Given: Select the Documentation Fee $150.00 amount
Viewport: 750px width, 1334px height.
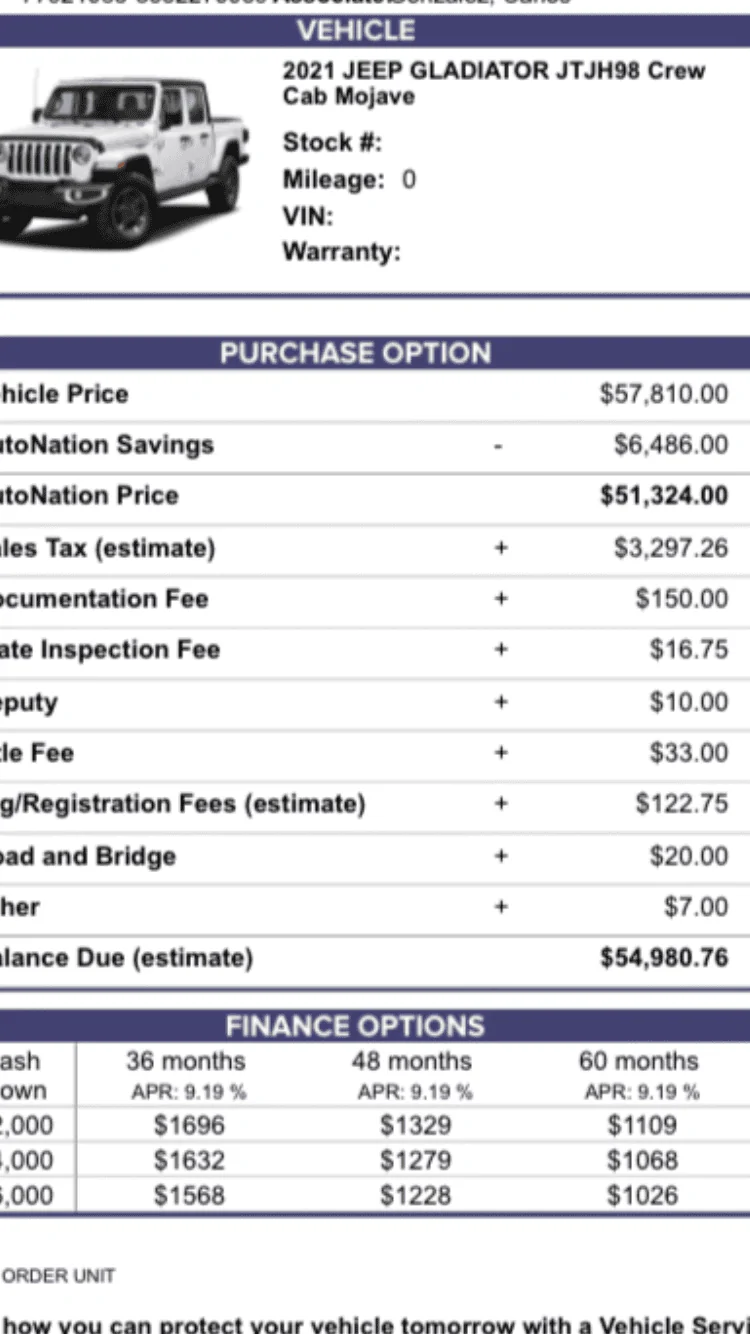Looking at the screenshot, I should [682, 599].
